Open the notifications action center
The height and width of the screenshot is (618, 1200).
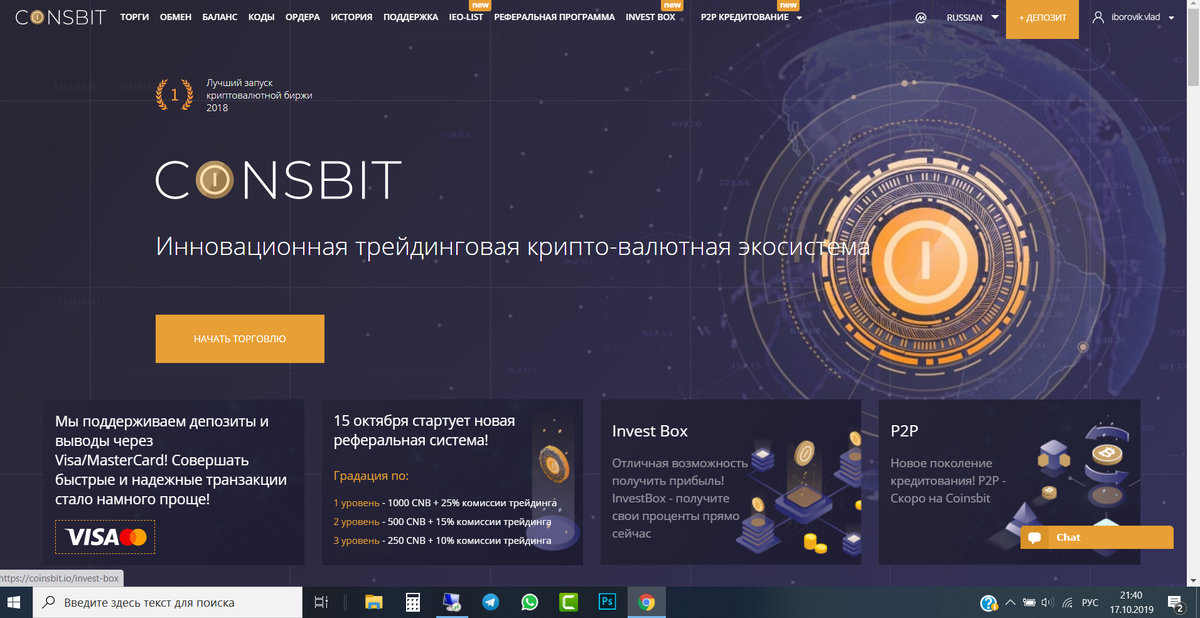[1176, 602]
